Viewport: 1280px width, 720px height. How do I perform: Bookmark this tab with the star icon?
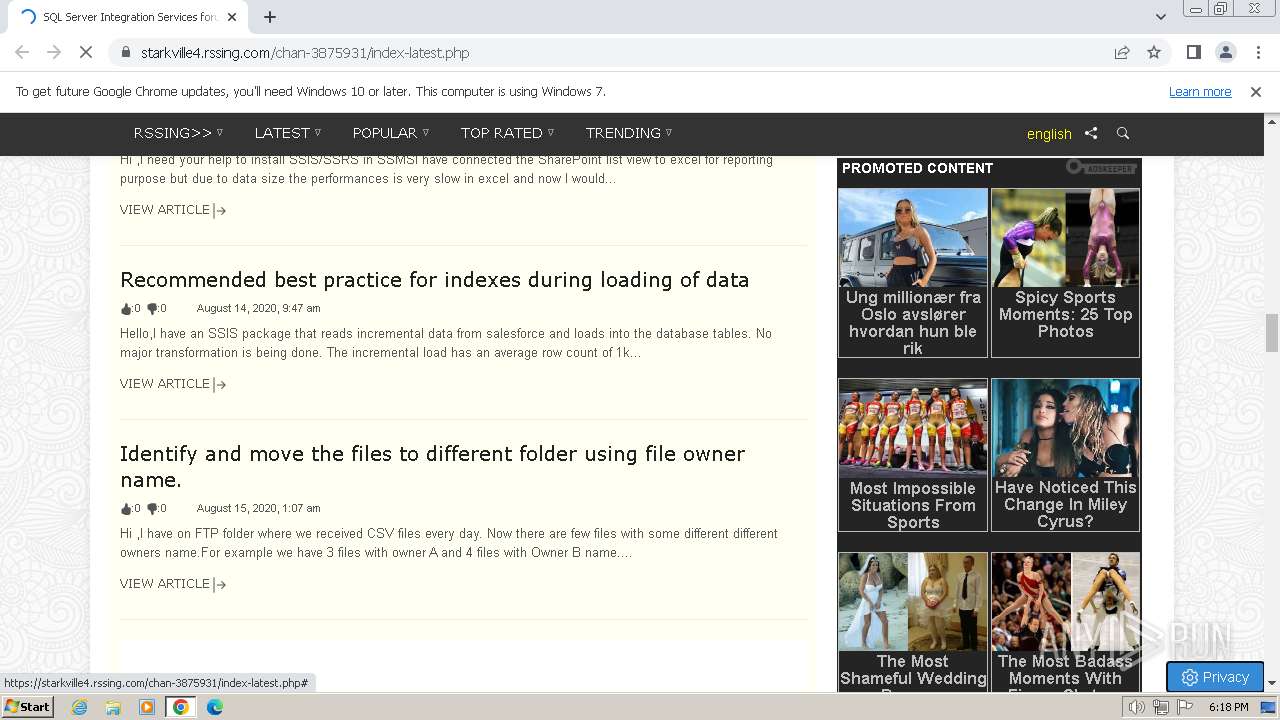point(1154,52)
